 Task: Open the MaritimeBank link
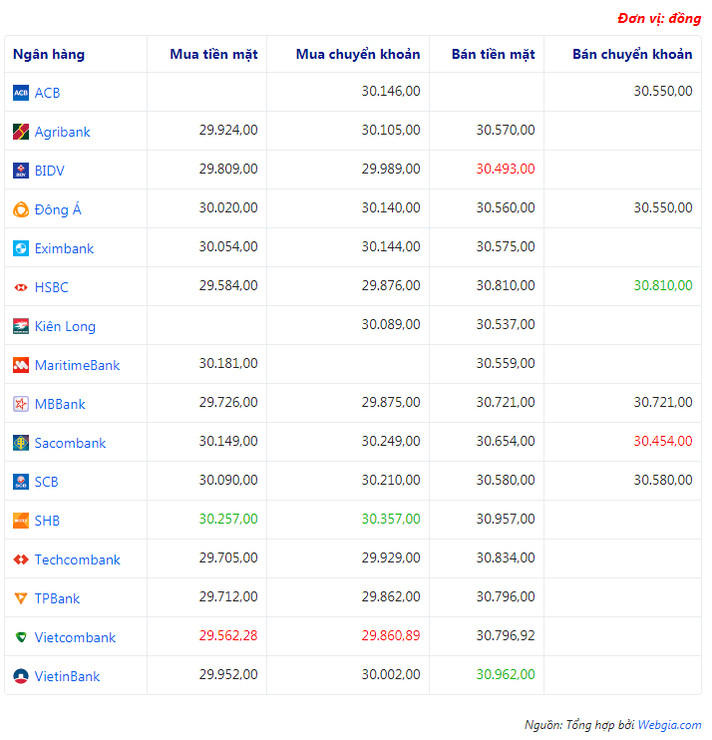click(77, 366)
